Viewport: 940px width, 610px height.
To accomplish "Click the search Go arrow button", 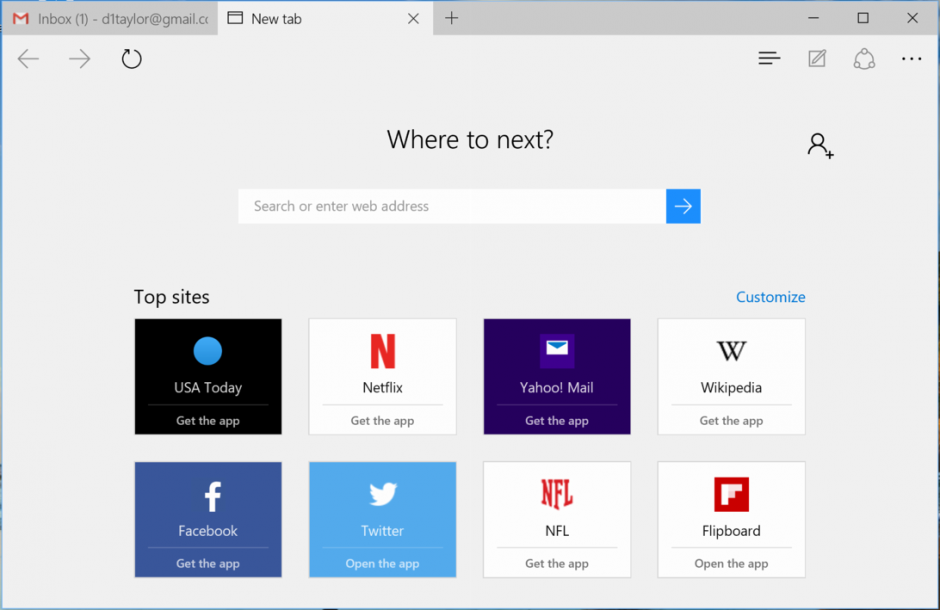I will (x=683, y=206).
